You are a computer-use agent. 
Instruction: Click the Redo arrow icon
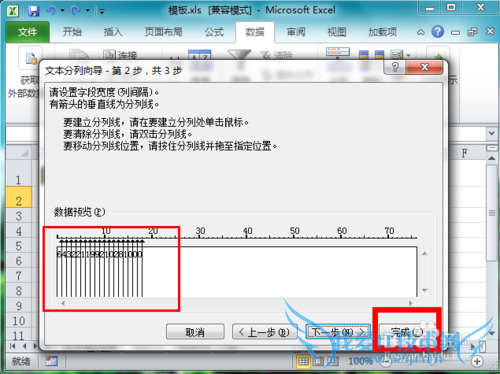coord(76,11)
